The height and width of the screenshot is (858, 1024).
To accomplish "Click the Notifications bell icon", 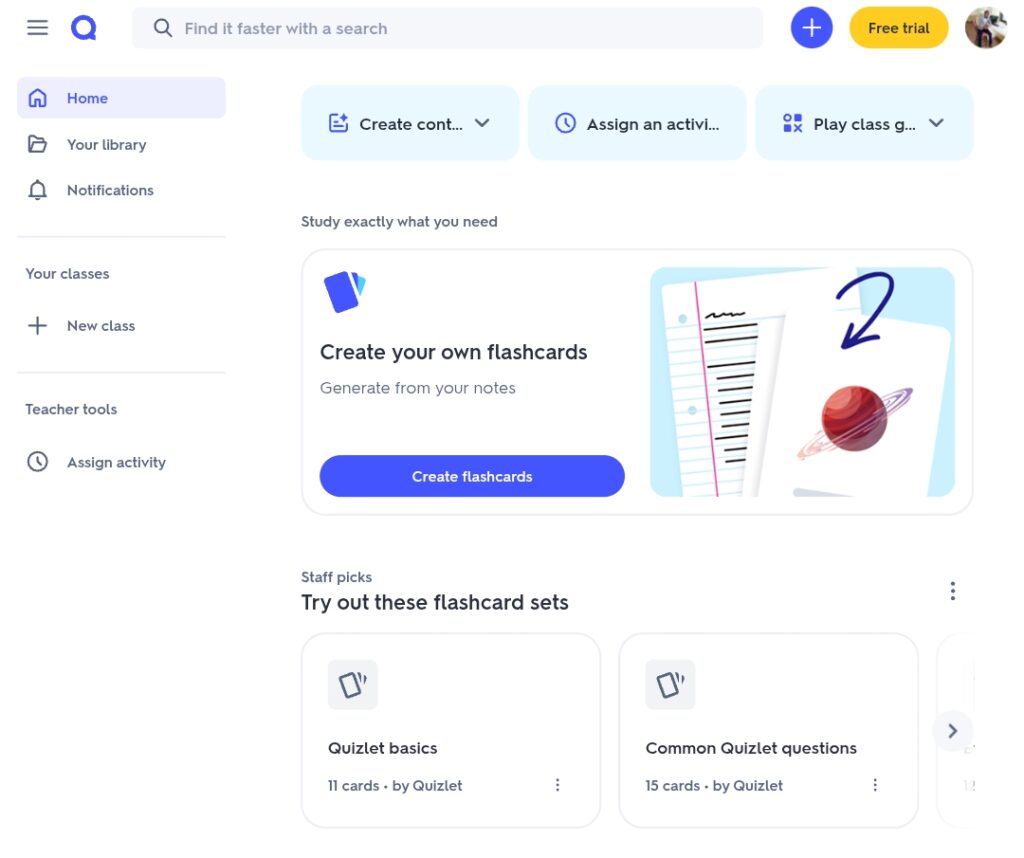I will [38, 190].
